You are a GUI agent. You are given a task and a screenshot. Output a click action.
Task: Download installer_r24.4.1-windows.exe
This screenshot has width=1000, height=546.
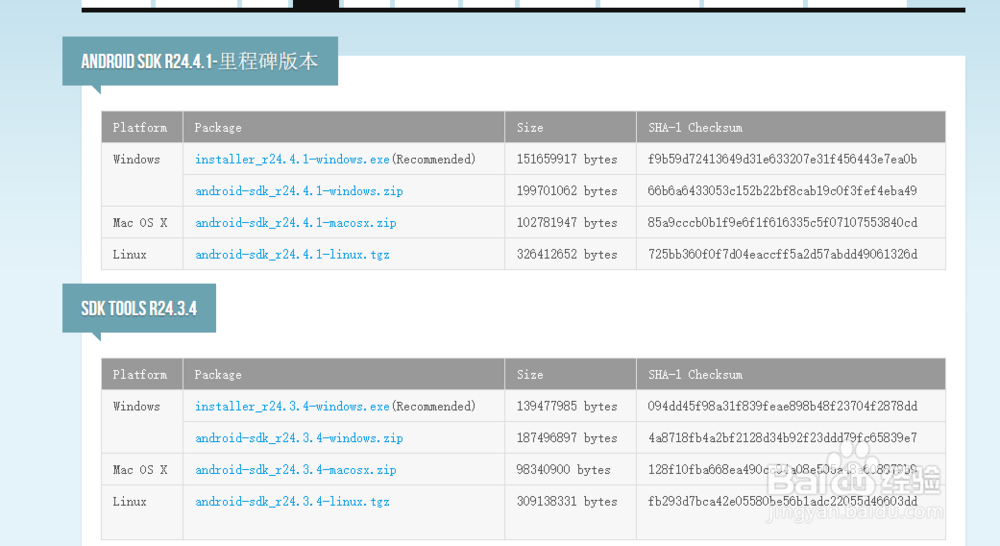tap(292, 159)
